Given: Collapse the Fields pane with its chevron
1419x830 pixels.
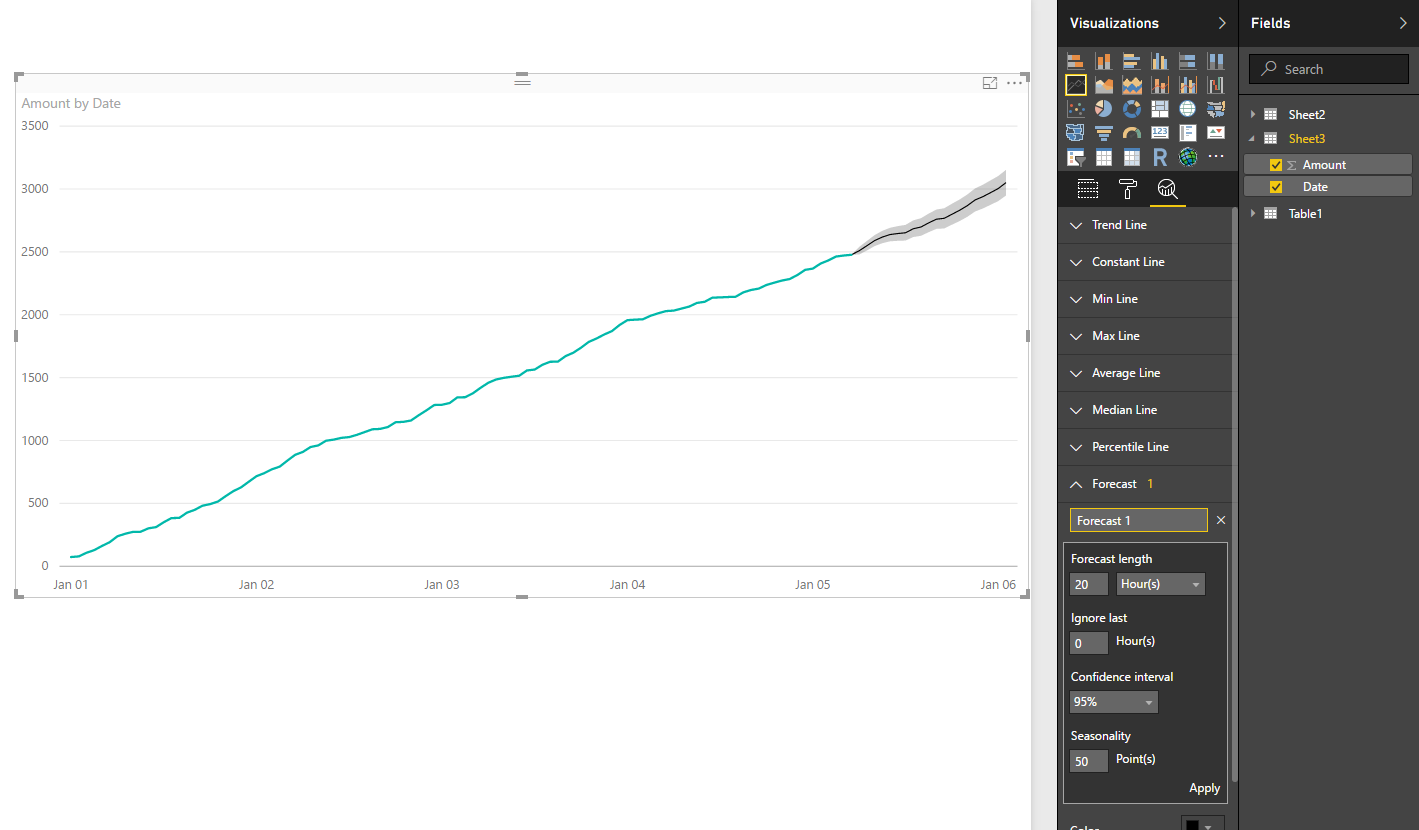Looking at the screenshot, I should click(1402, 23).
